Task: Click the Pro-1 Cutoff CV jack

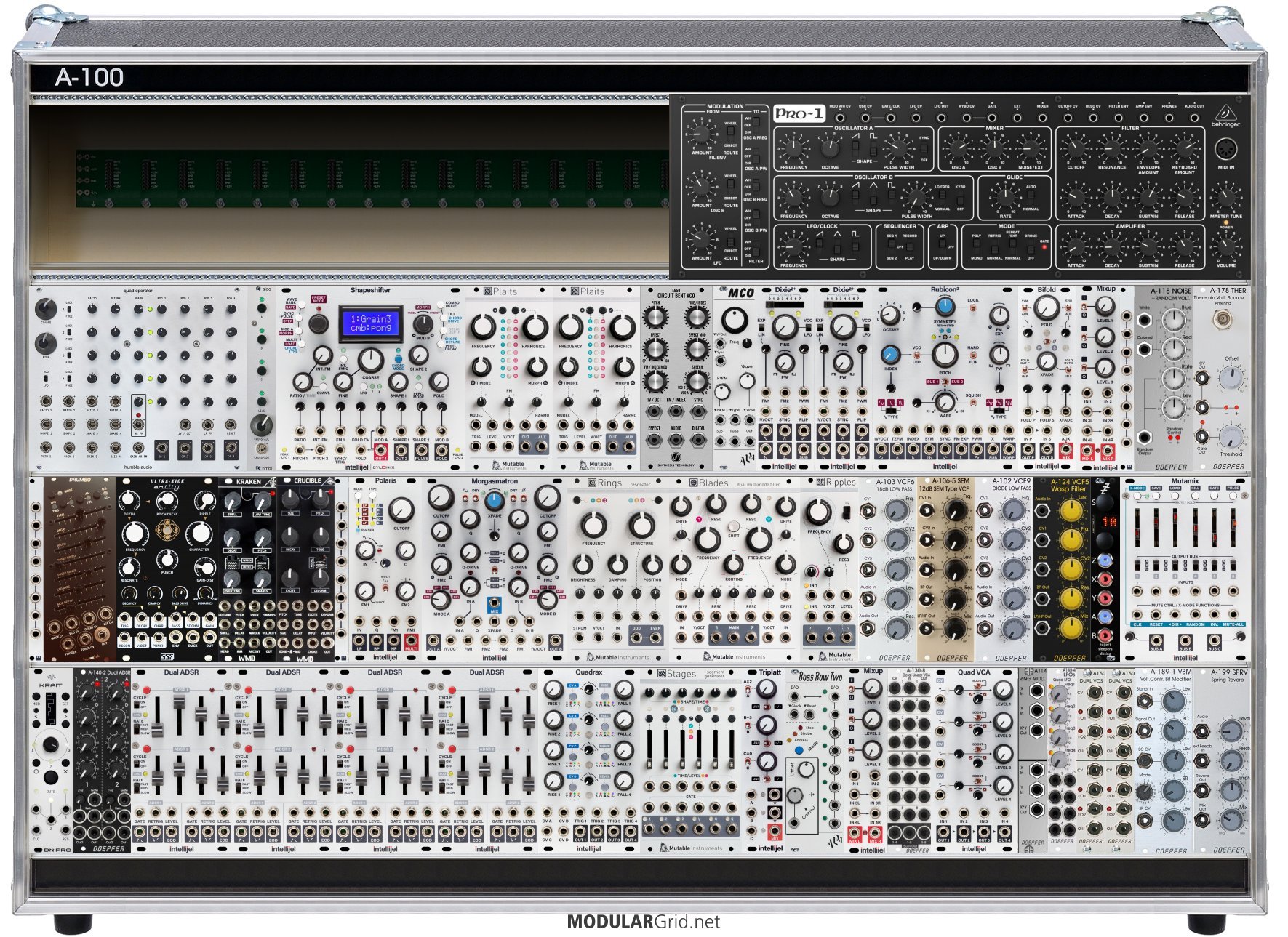Action: pos(1068,117)
